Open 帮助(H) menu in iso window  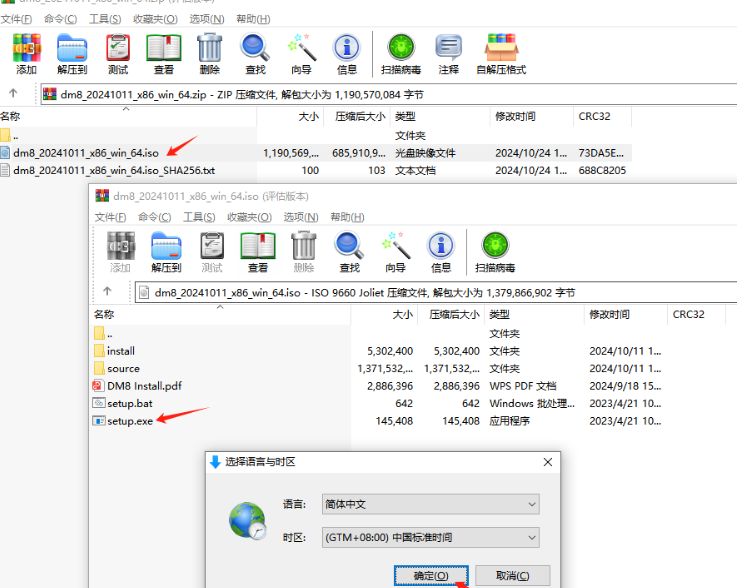pos(347,217)
